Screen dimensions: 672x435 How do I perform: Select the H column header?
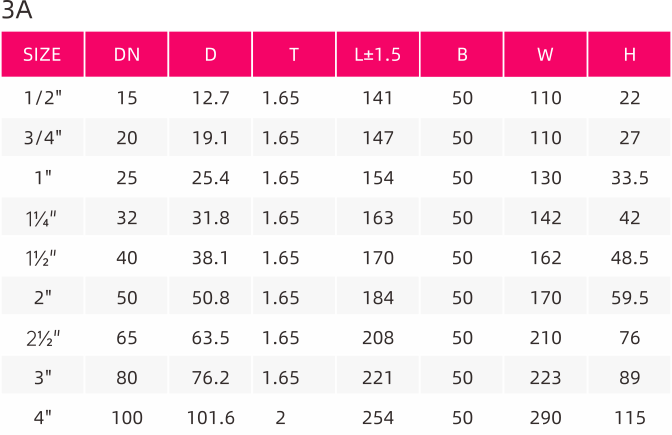(629, 54)
